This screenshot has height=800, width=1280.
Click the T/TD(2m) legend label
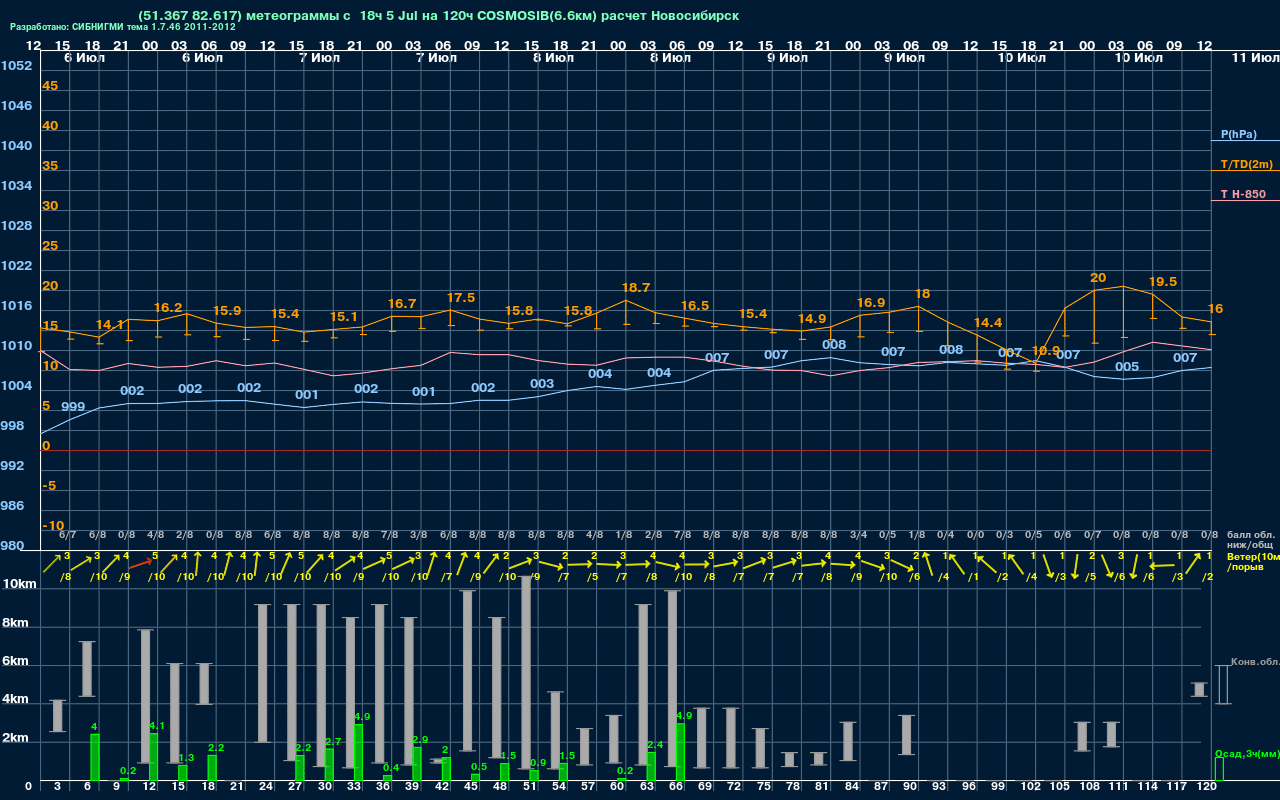click(x=1246, y=164)
